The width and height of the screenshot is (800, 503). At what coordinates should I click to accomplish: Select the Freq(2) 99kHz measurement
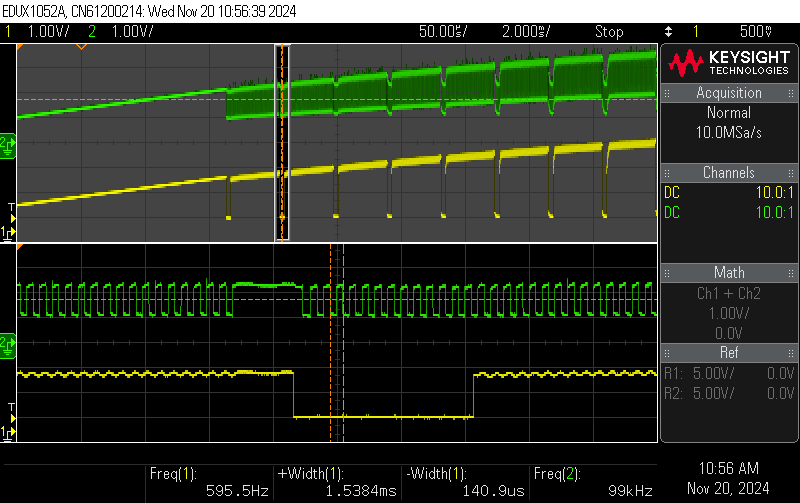[593, 482]
